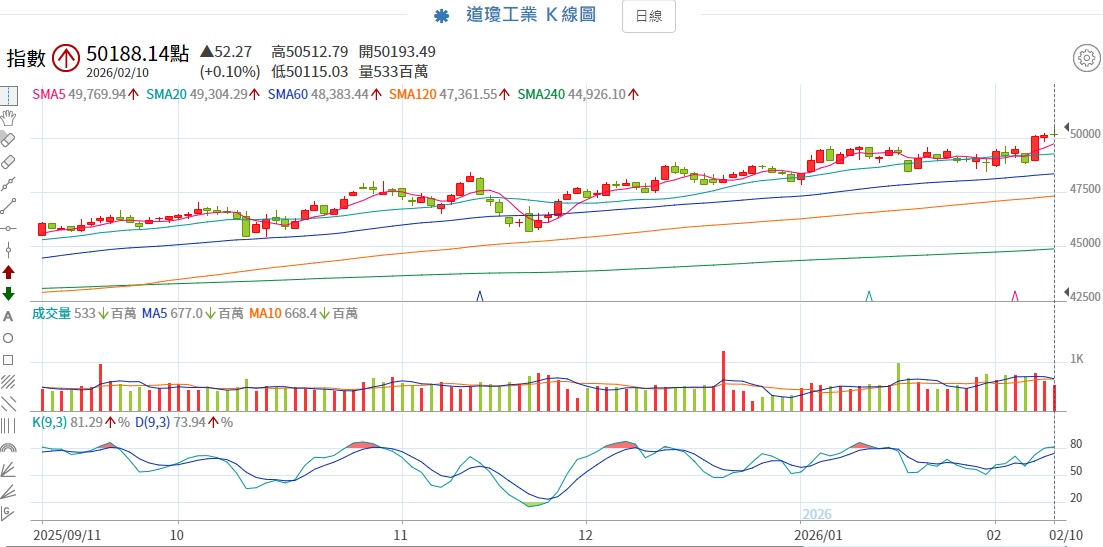Select the red up arrow marker tool
Screen dimensions: 1103x547
tap(8, 271)
